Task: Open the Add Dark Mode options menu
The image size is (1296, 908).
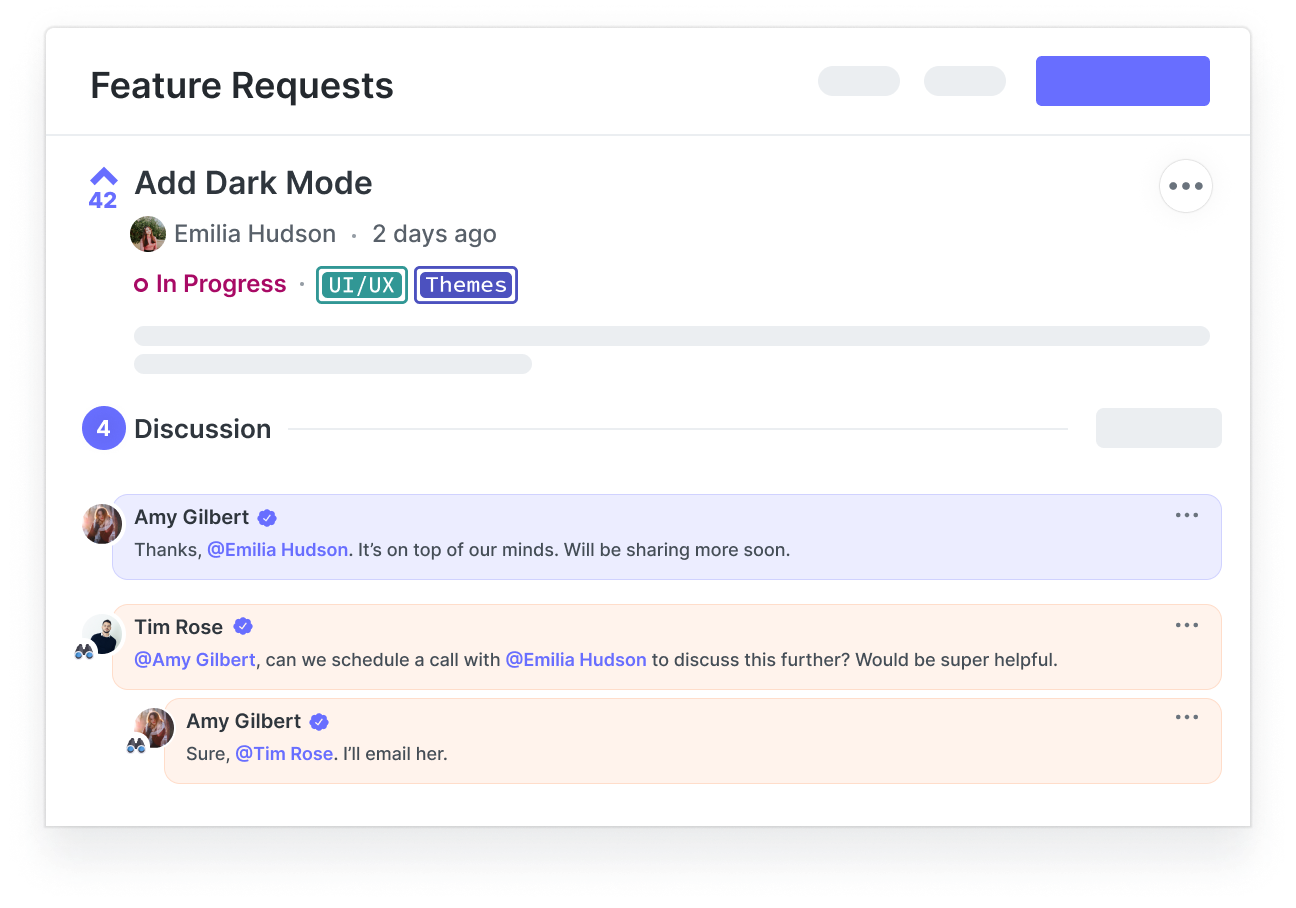Action: point(1186,186)
